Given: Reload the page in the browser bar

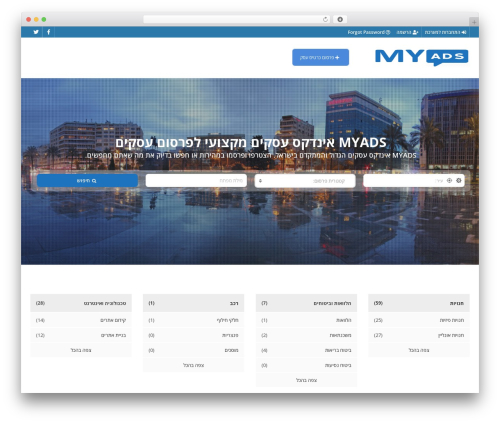Looking at the screenshot, I should point(325,19).
